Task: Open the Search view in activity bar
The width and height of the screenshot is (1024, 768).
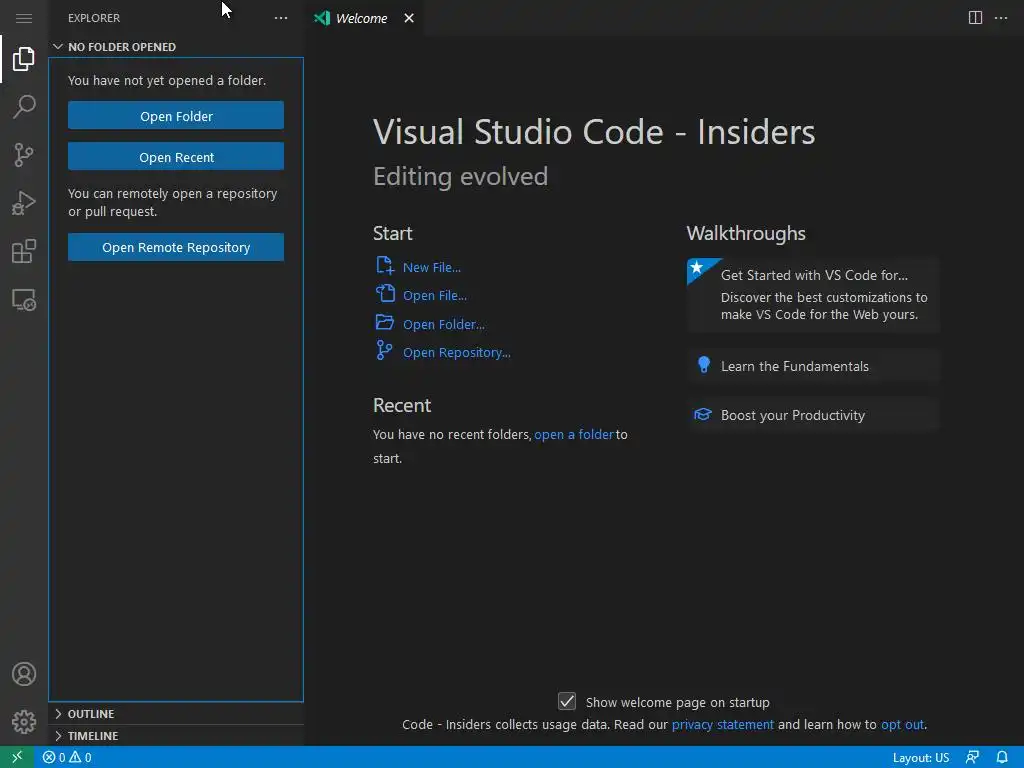Action: pos(24,106)
